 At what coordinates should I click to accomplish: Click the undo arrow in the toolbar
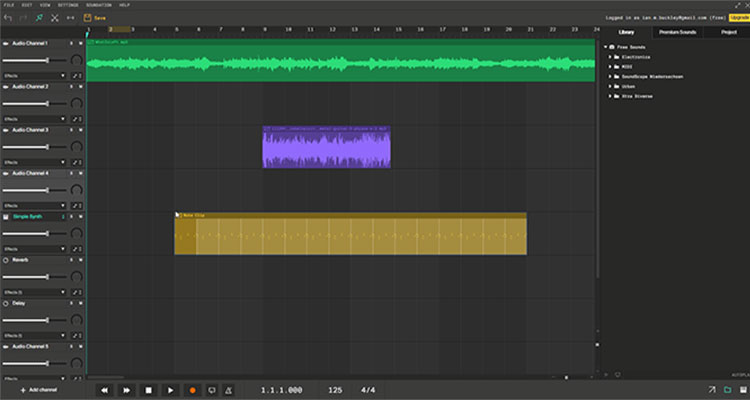tap(7, 18)
